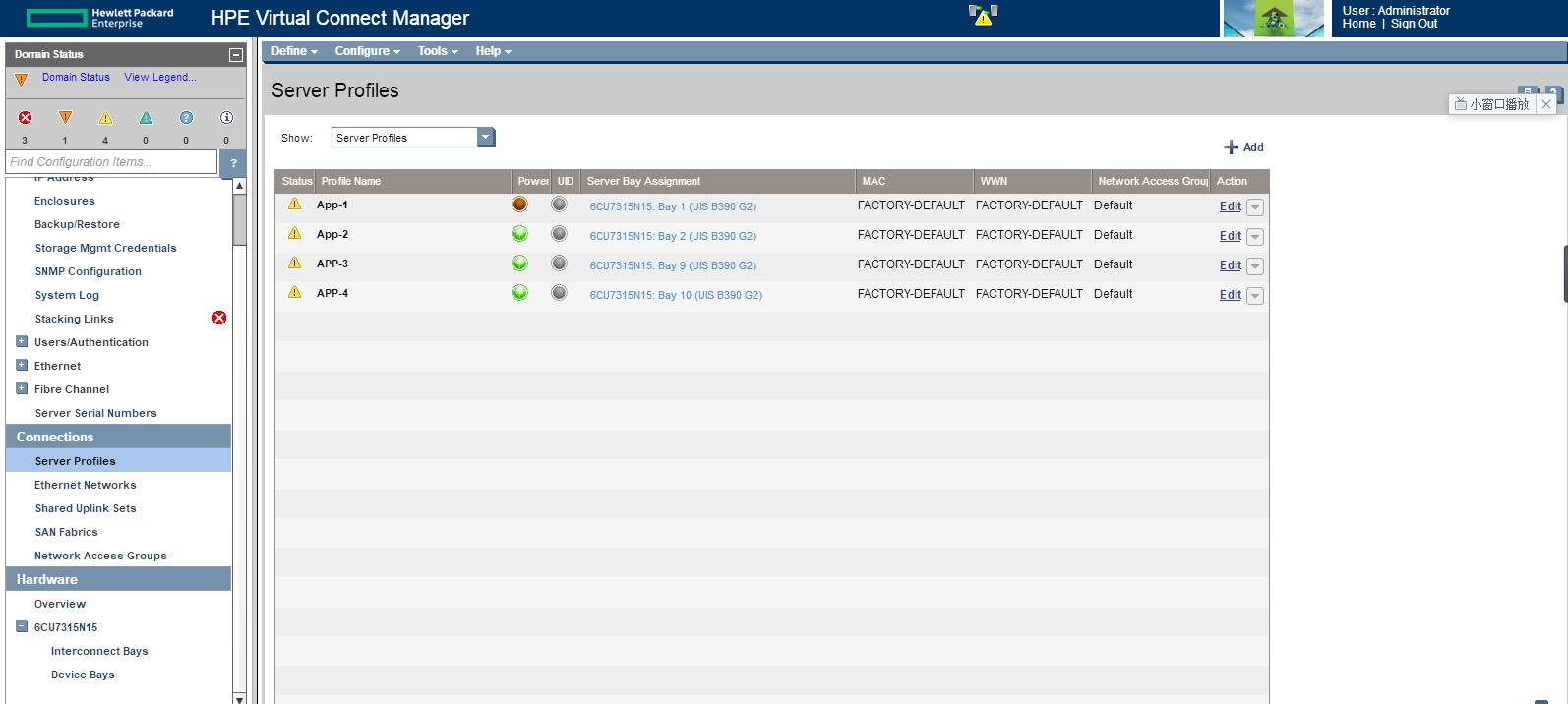
Task: Click the Find Configuration Items field
Action: [111, 162]
